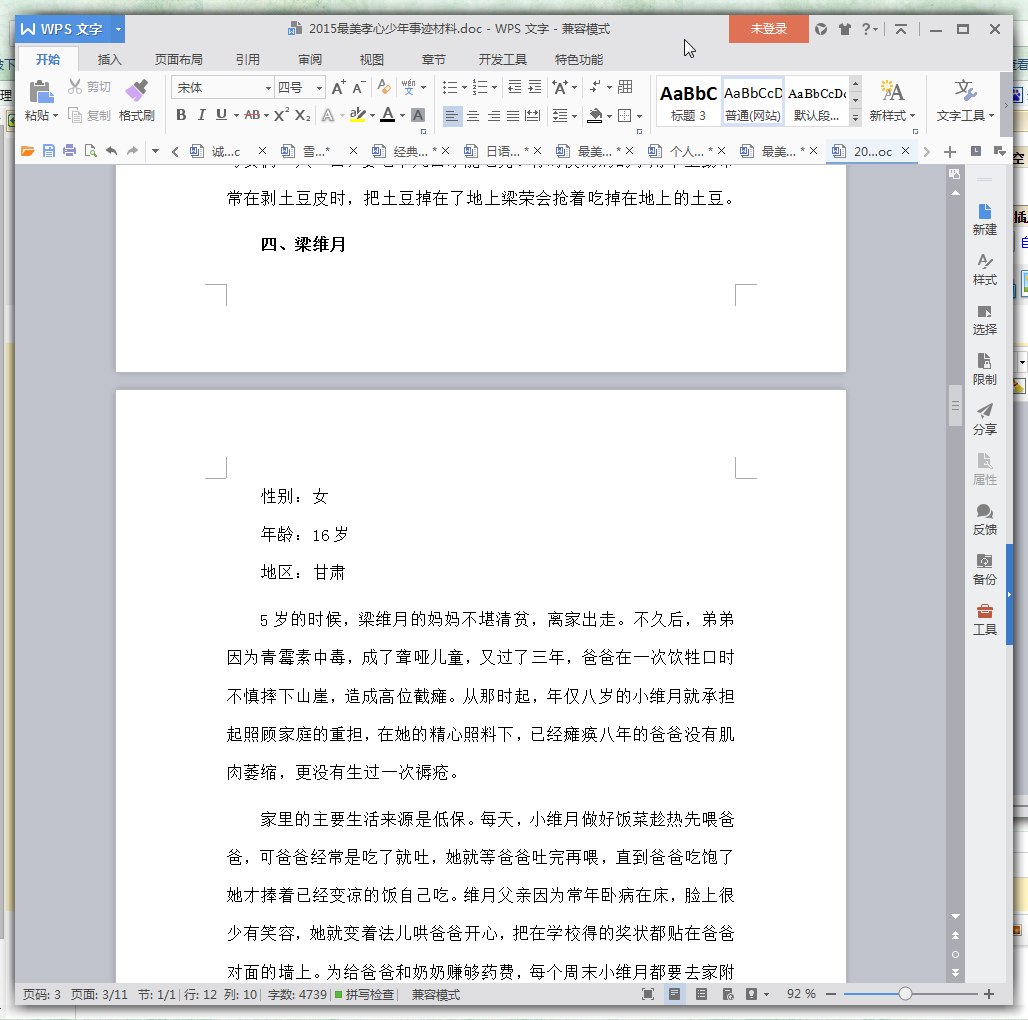
Task: Open Feedback (反馈) side panel icon
Action: (x=984, y=520)
